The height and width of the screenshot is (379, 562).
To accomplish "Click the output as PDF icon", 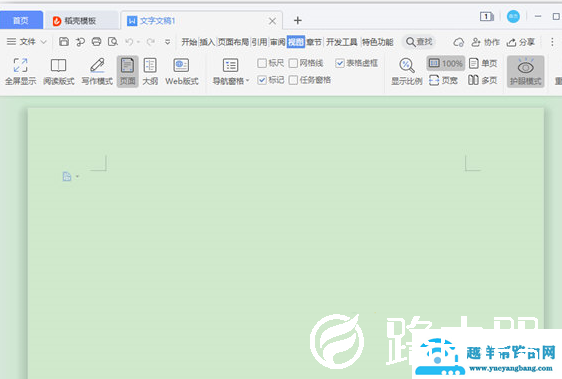I will 80,42.
